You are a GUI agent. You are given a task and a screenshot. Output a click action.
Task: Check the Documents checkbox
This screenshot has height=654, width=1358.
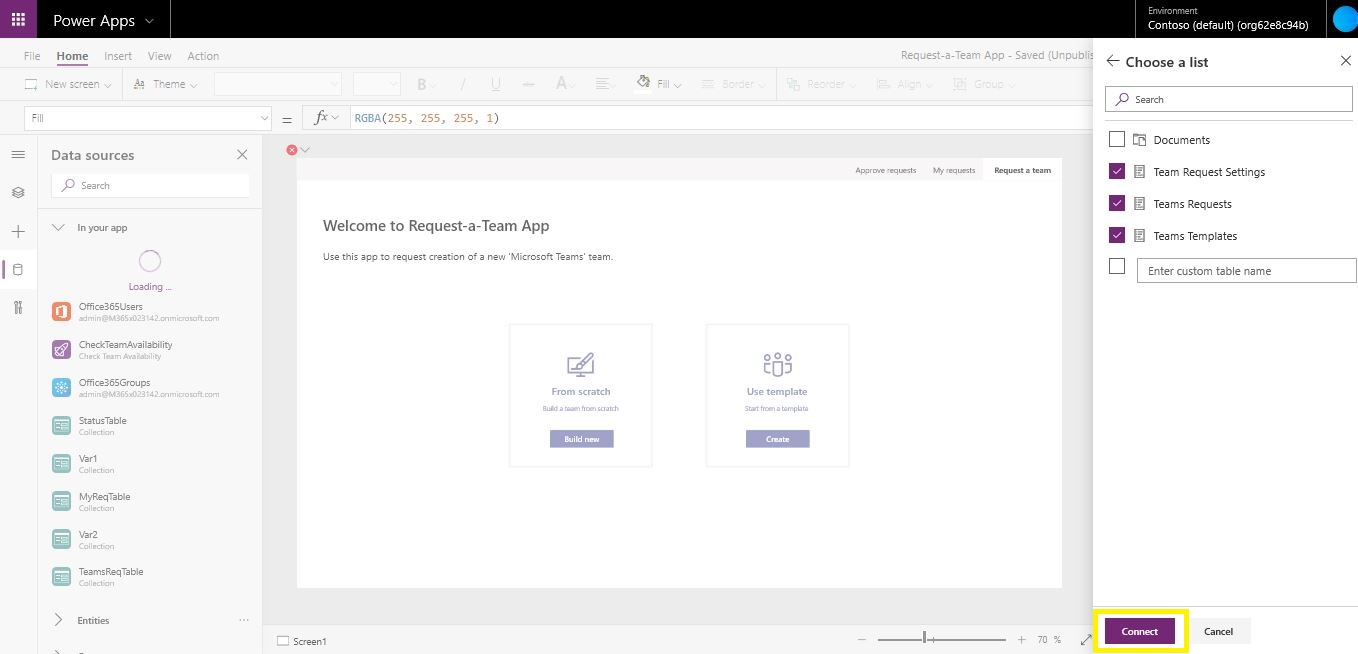coord(1117,139)
